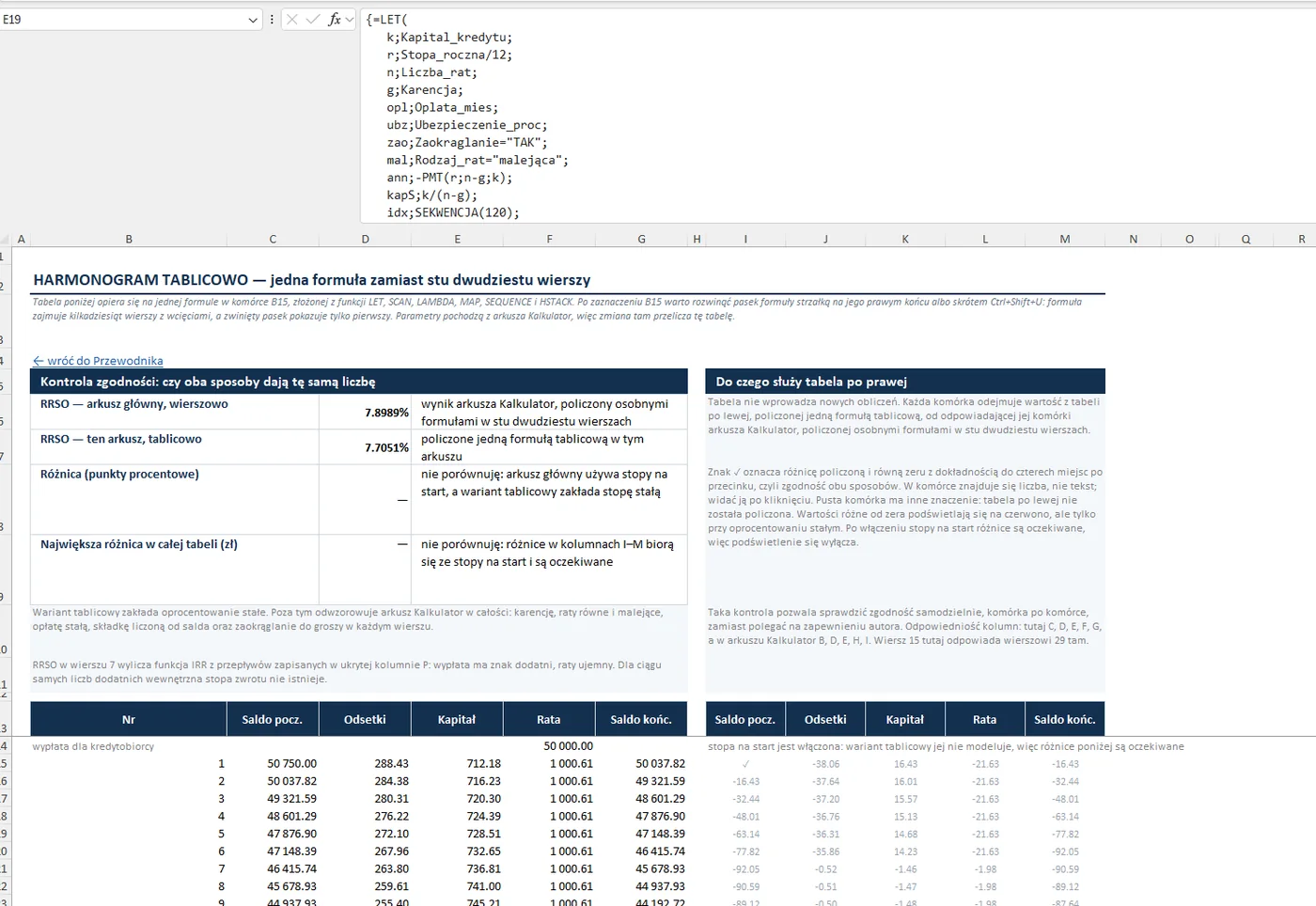Select column H header
Screen dimensions: 1316x906
click(697, 239)
